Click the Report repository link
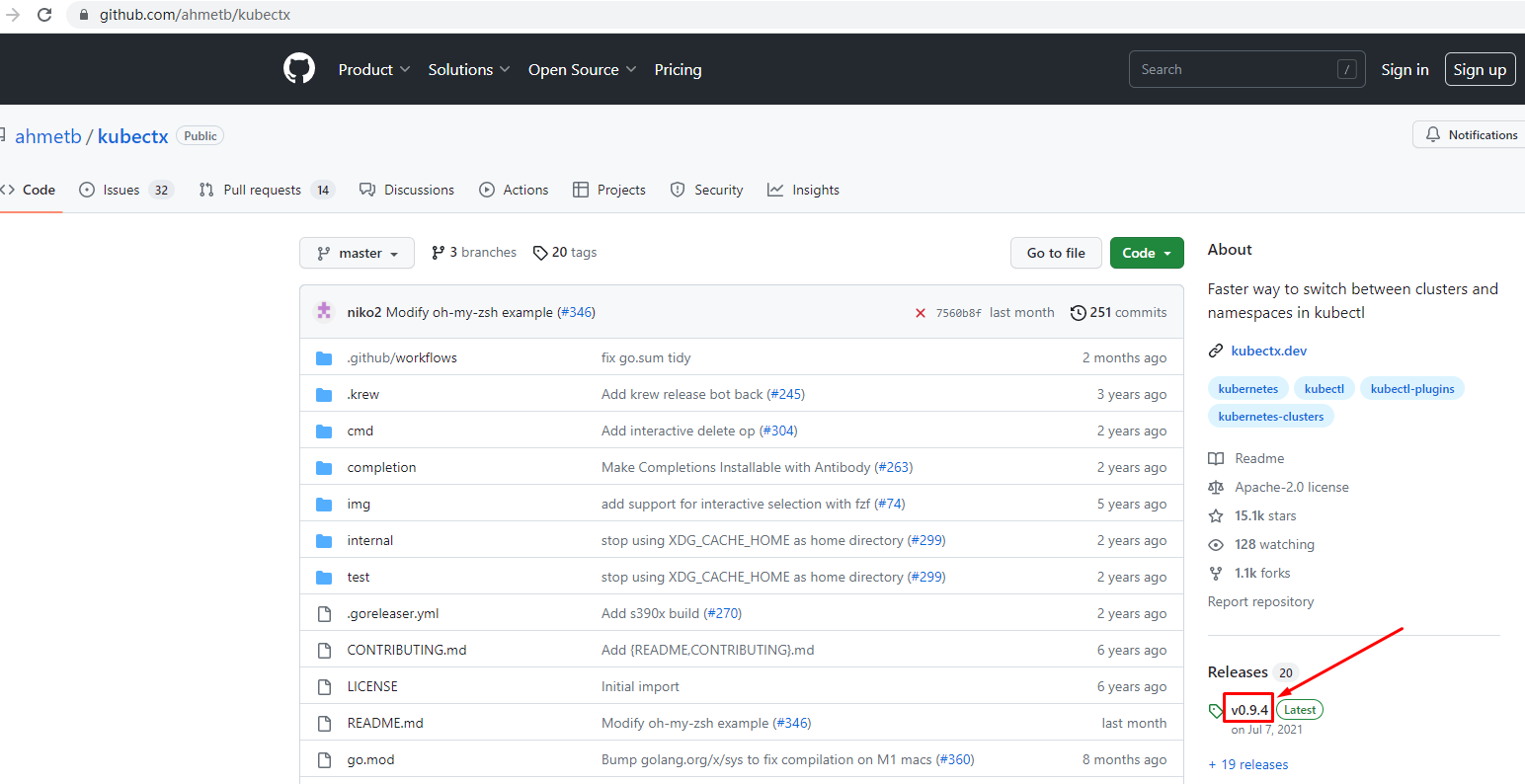Screen dimensions: 1525x784 tap(1260, 601)
